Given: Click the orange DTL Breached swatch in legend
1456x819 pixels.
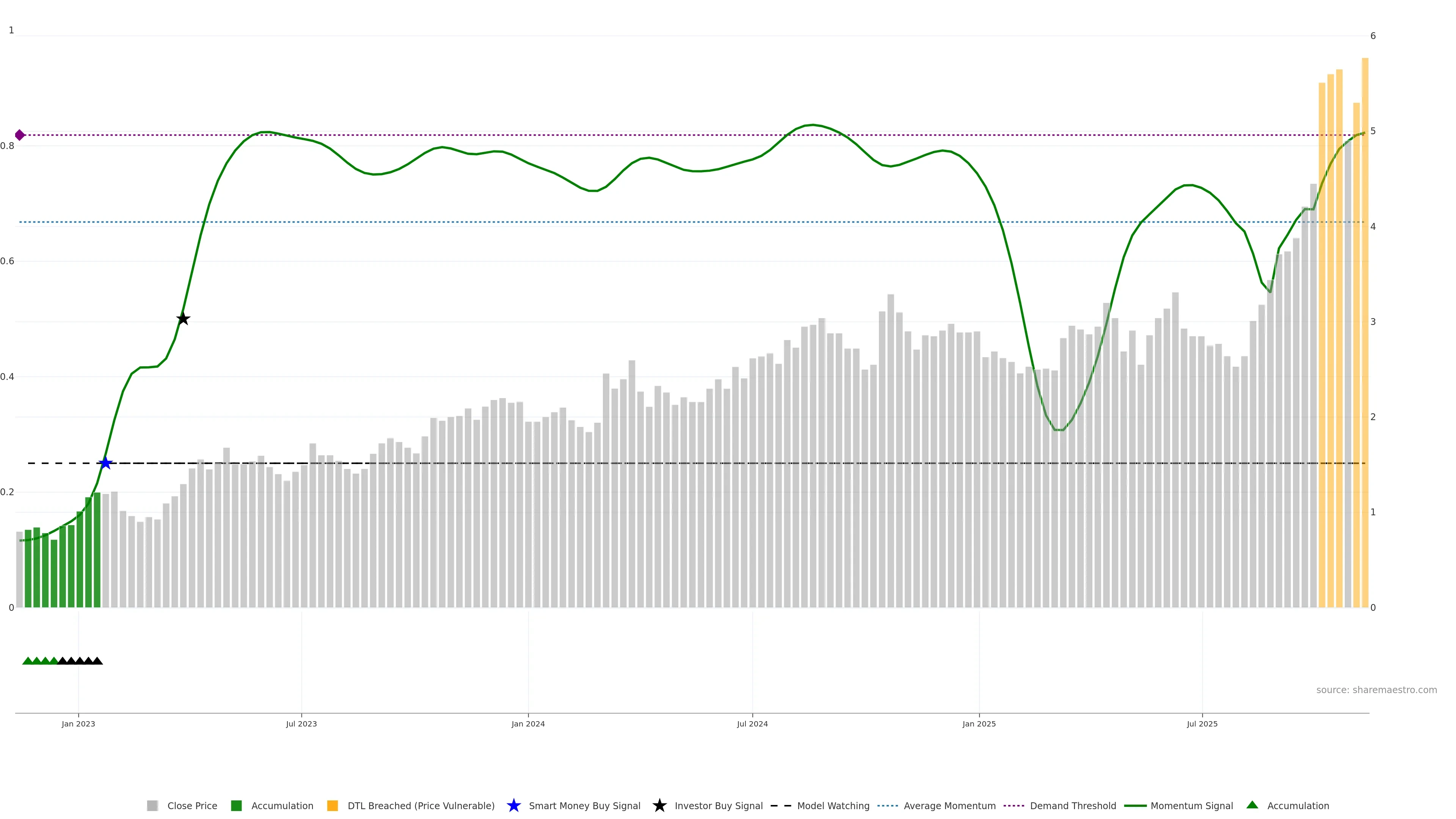Looking at the screenshot, I should pos(333,805).
